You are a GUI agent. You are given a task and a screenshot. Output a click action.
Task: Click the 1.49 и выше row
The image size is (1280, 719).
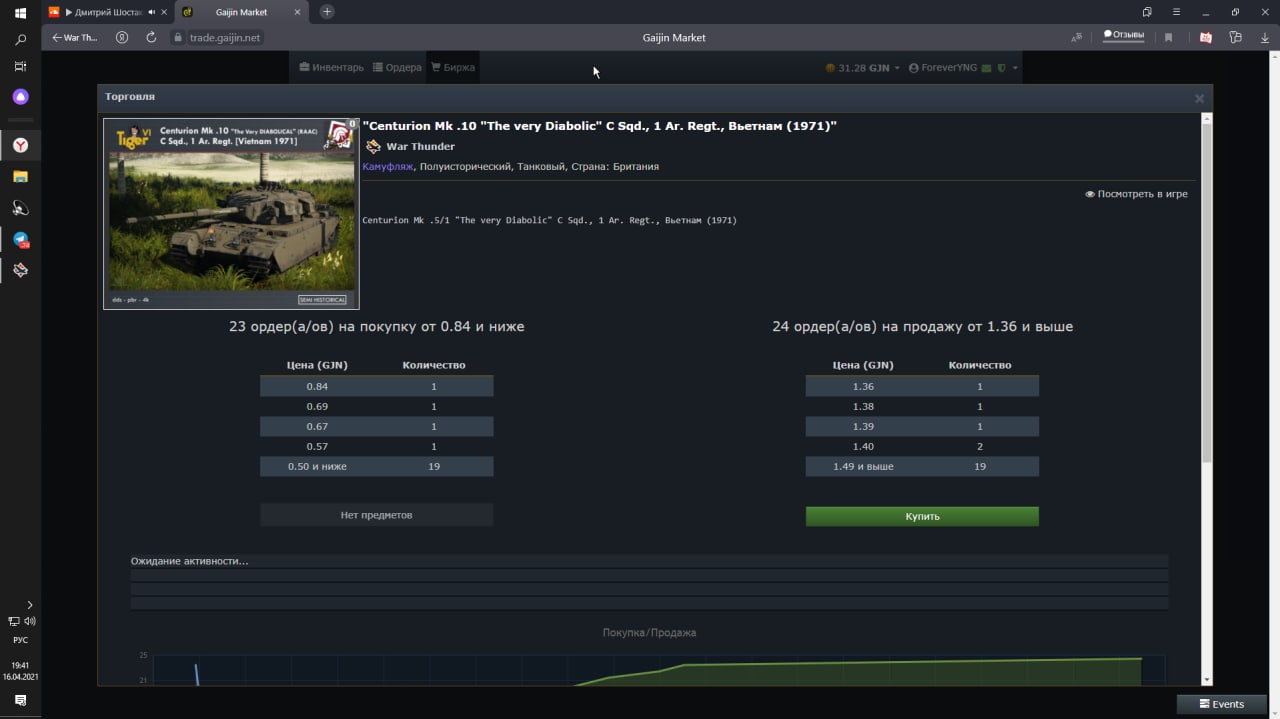[x=922, y=466]
